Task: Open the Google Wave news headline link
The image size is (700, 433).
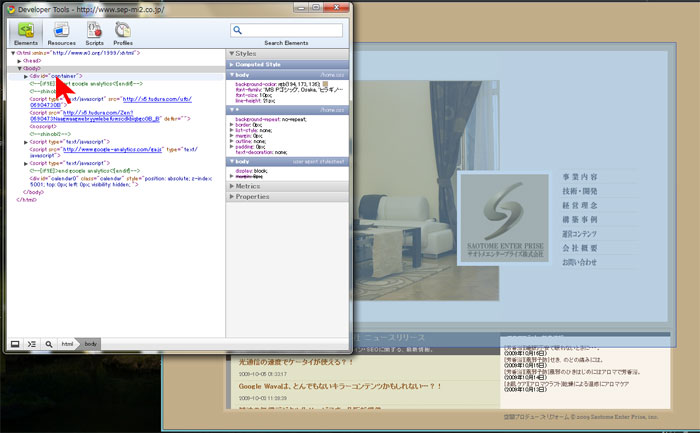Action: click(x=340, y=386)
